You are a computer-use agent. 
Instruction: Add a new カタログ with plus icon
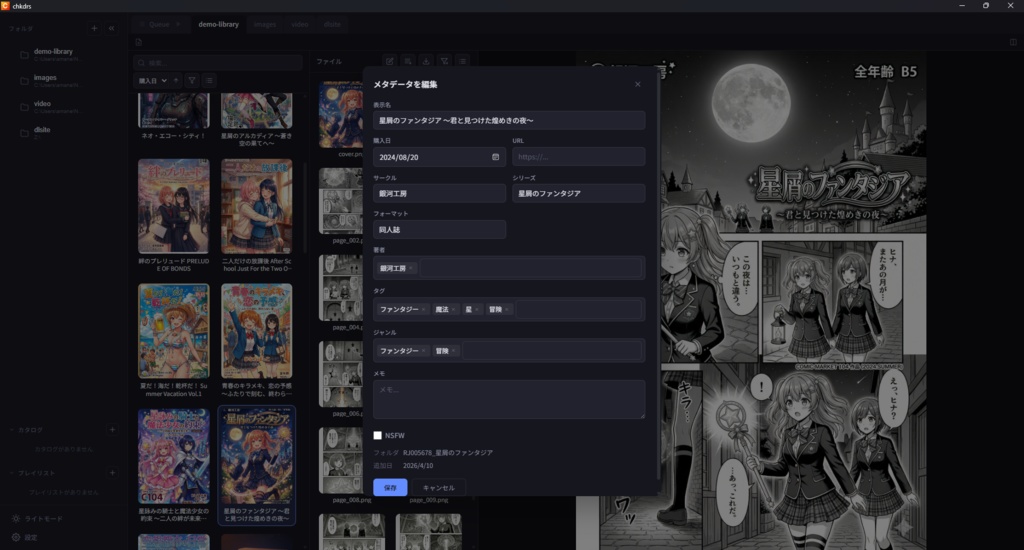112,430
